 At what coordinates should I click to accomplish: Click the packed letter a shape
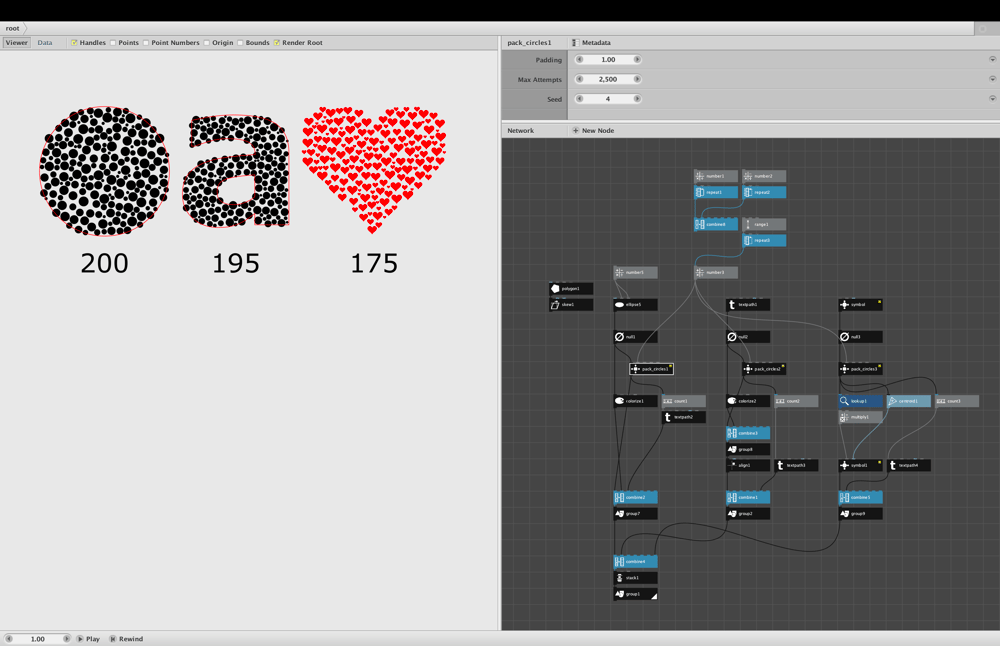pos(236,170)
